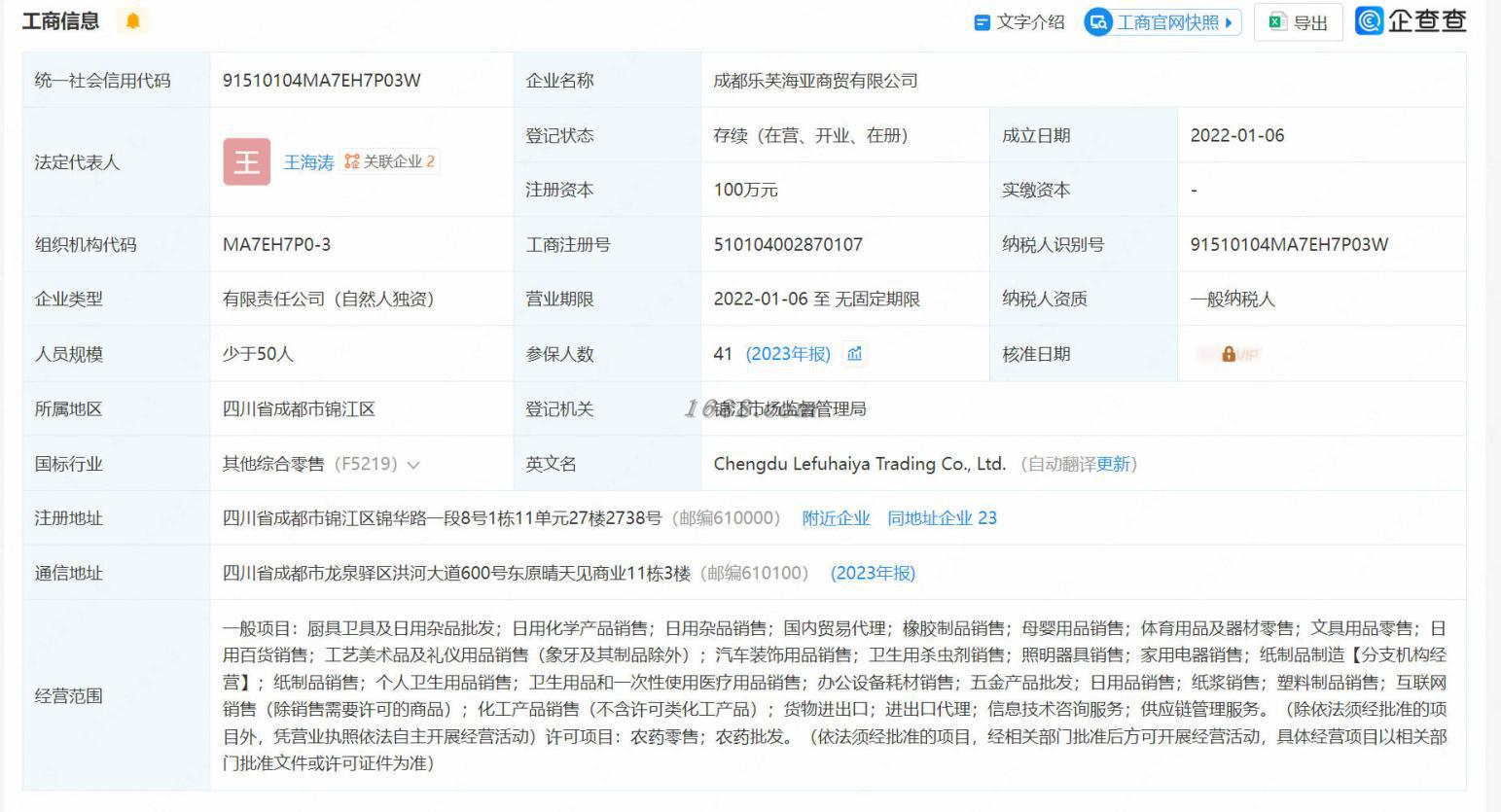The width and height of the screenshot is (1501, 812).
Task: Open the 文字介绍 text introduction
Action: (x=1019, y=21)
